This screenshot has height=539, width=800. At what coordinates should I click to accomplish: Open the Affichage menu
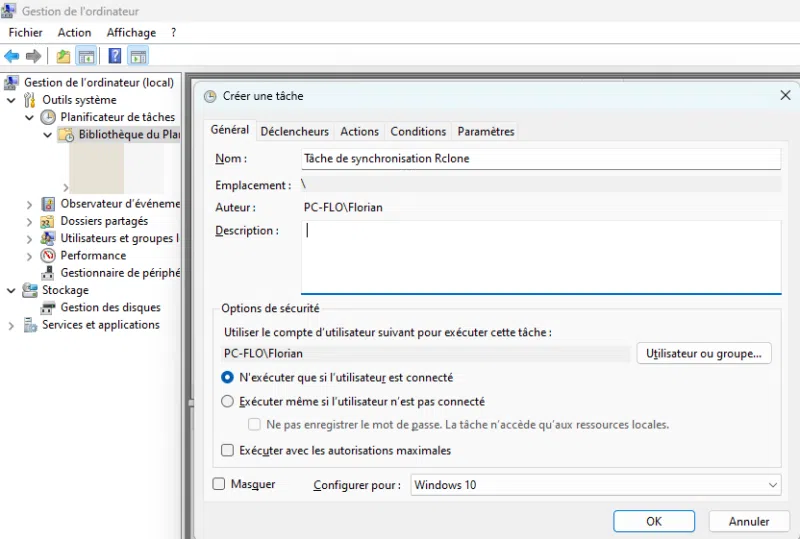point(131,33)
